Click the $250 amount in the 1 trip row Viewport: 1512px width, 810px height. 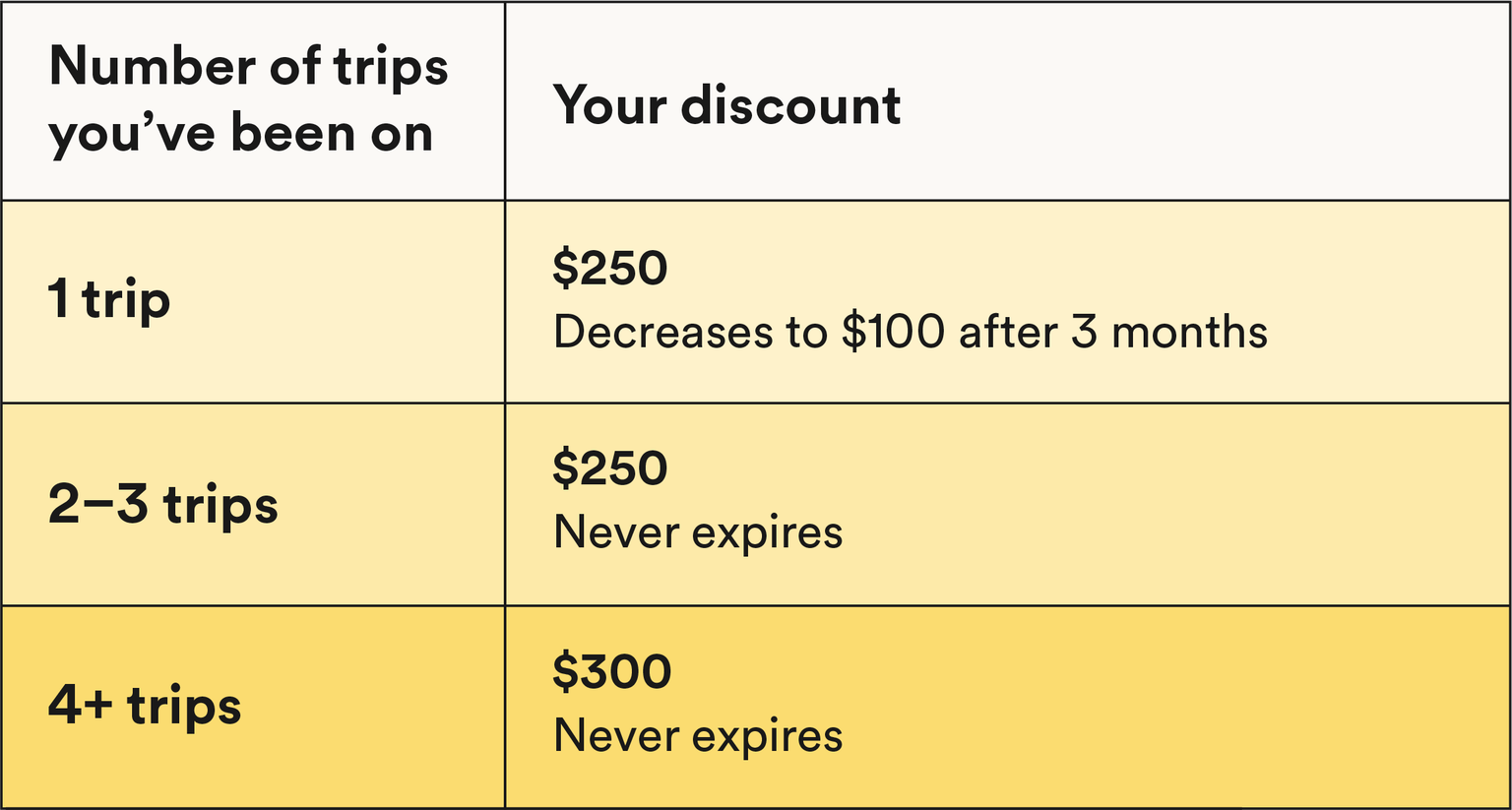[610, 268]
